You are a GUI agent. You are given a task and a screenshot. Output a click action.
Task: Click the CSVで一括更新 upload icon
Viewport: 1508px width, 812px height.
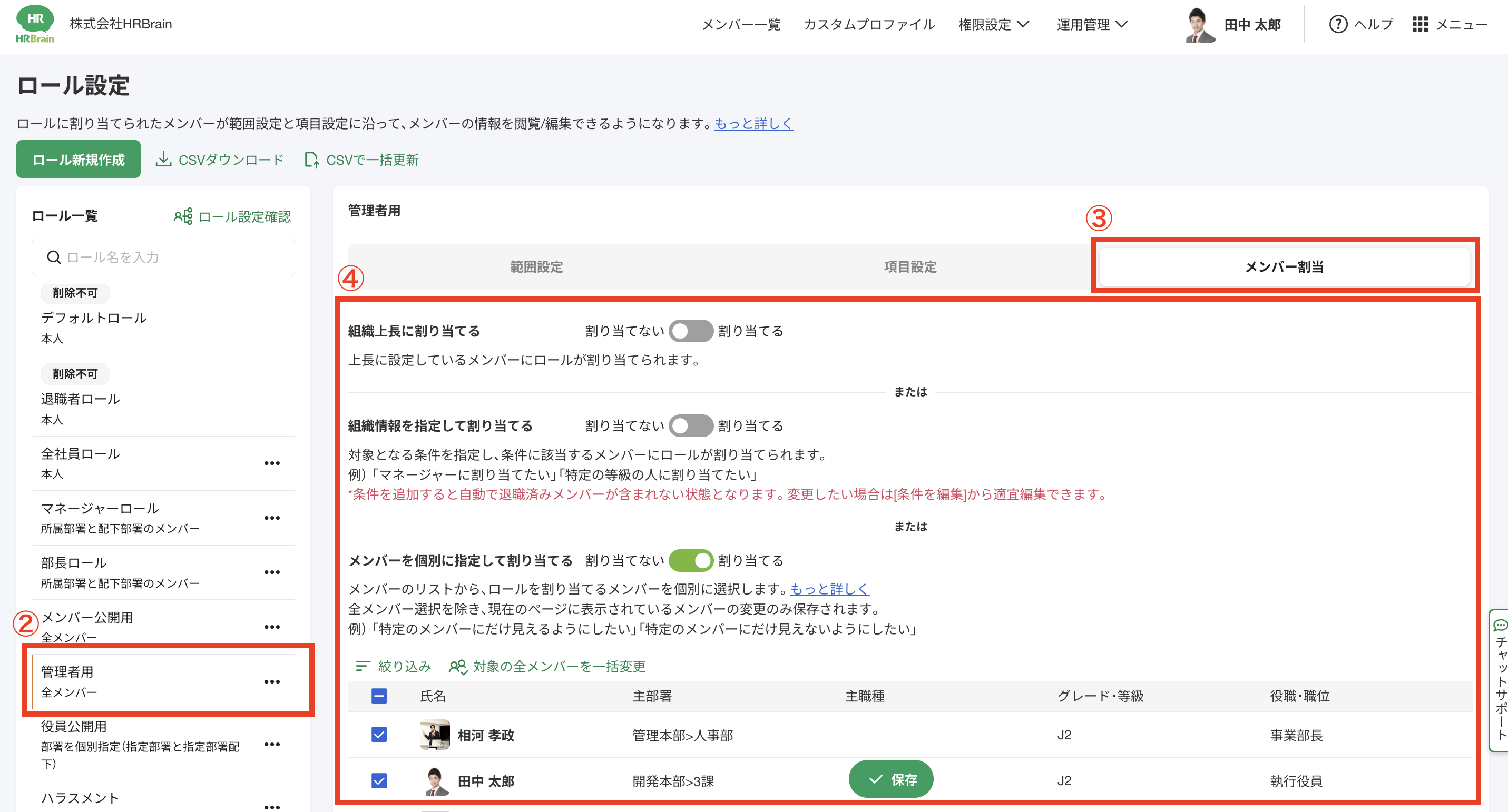[x=311, y=159]
